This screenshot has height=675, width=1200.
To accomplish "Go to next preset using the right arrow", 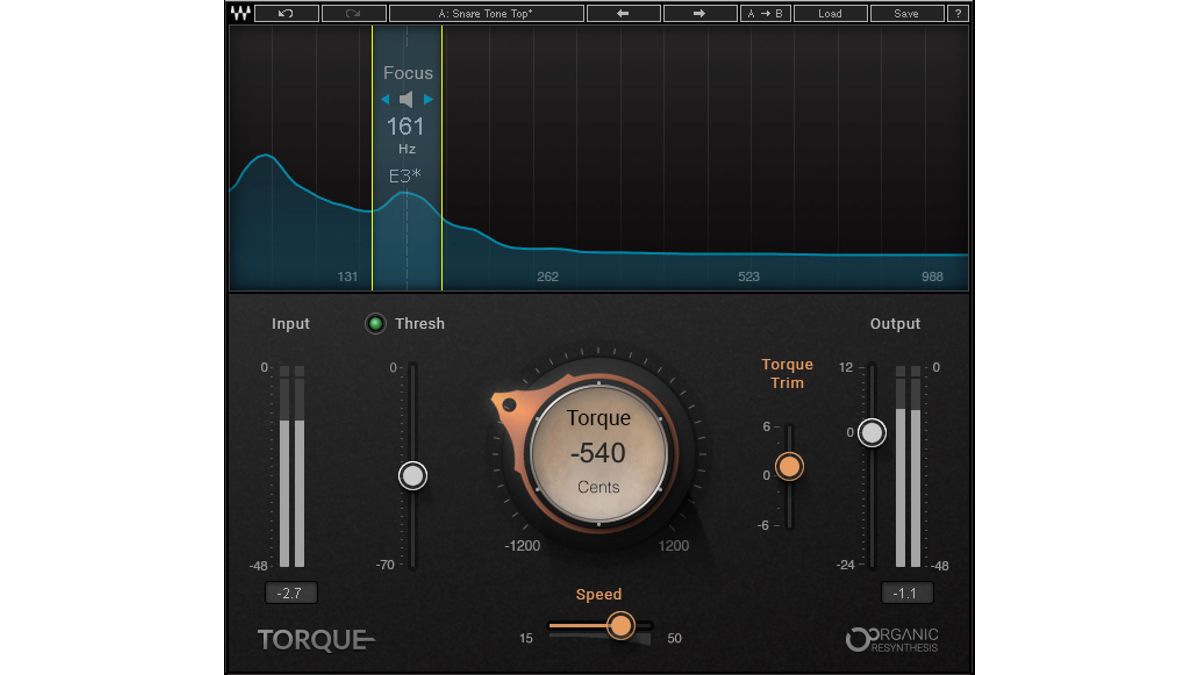I will [x=699, y=13].
